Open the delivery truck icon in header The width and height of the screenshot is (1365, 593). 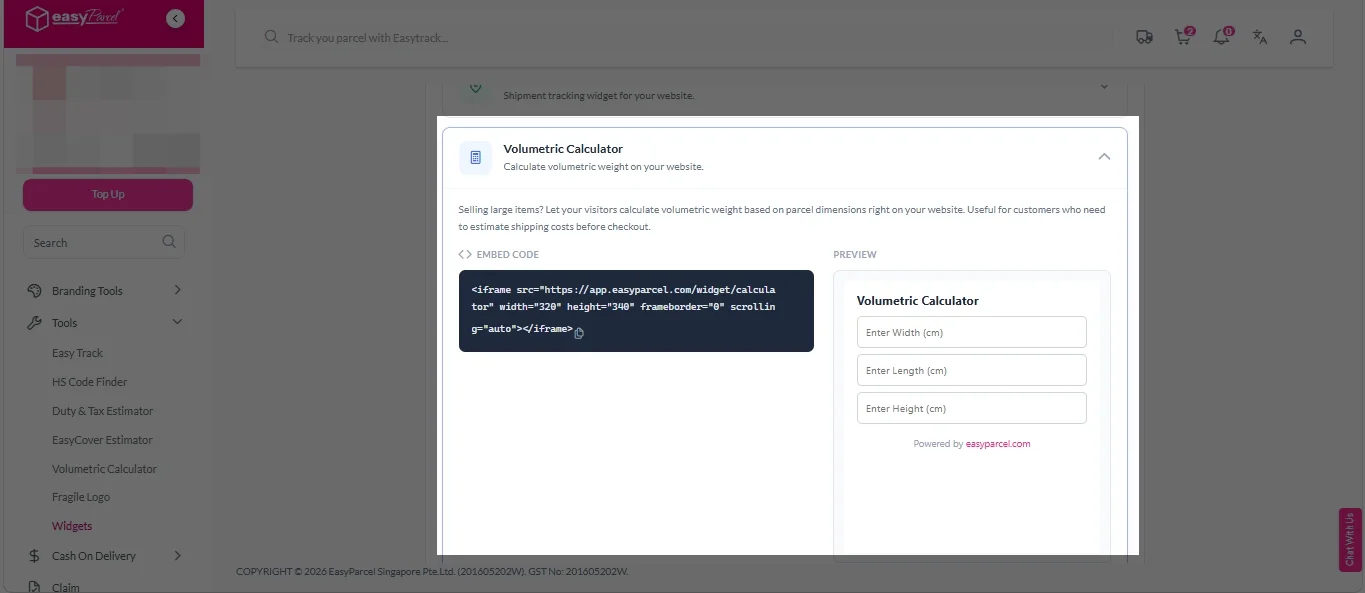(x=1145, y=37)
